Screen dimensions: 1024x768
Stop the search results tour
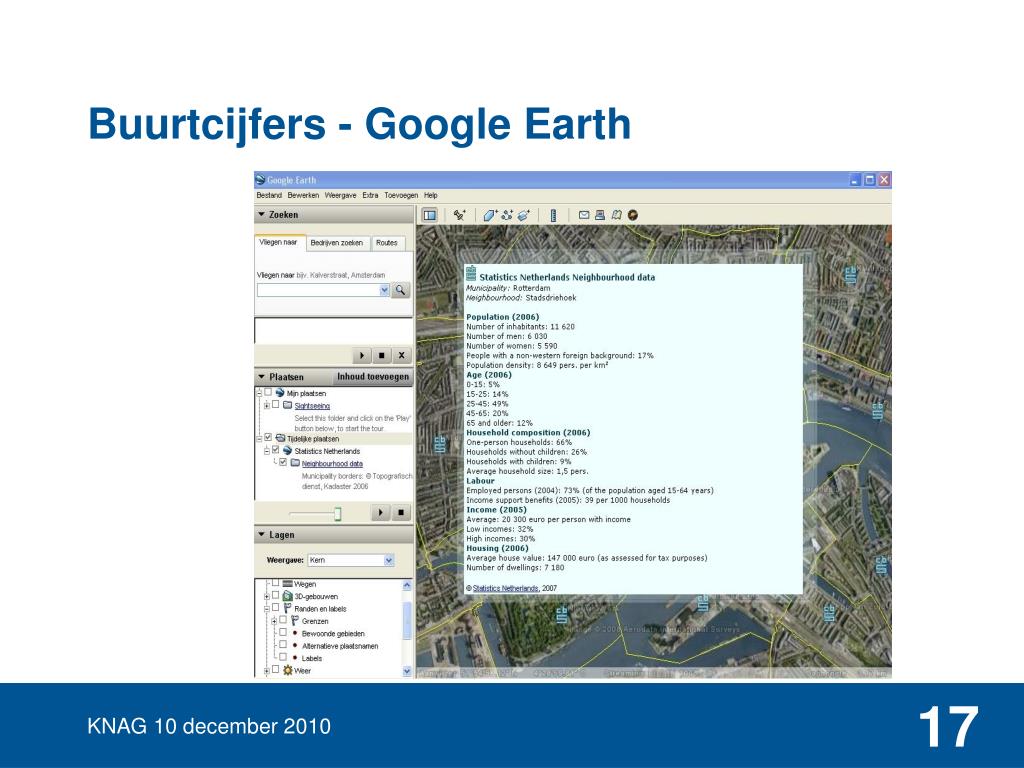coord(381,355)
